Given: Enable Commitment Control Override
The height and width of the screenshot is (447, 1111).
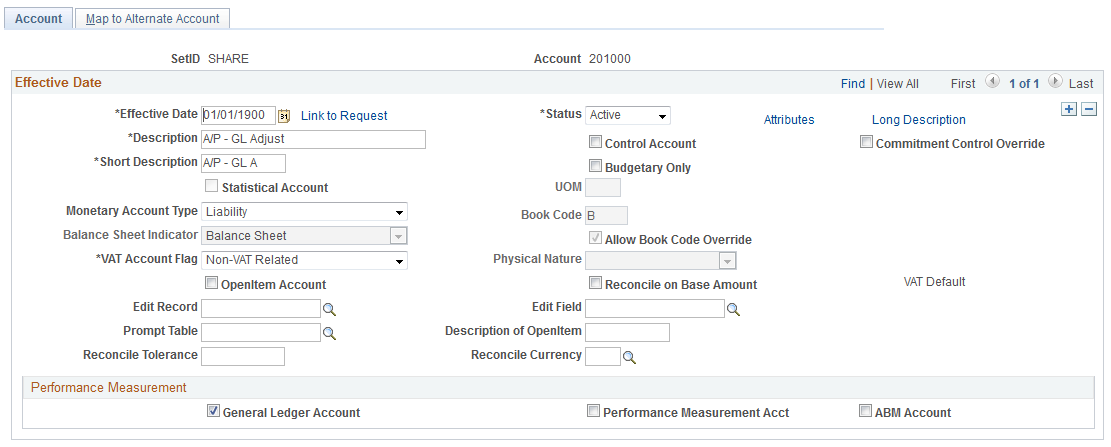Looking at the screenshot, I should 866,142.
